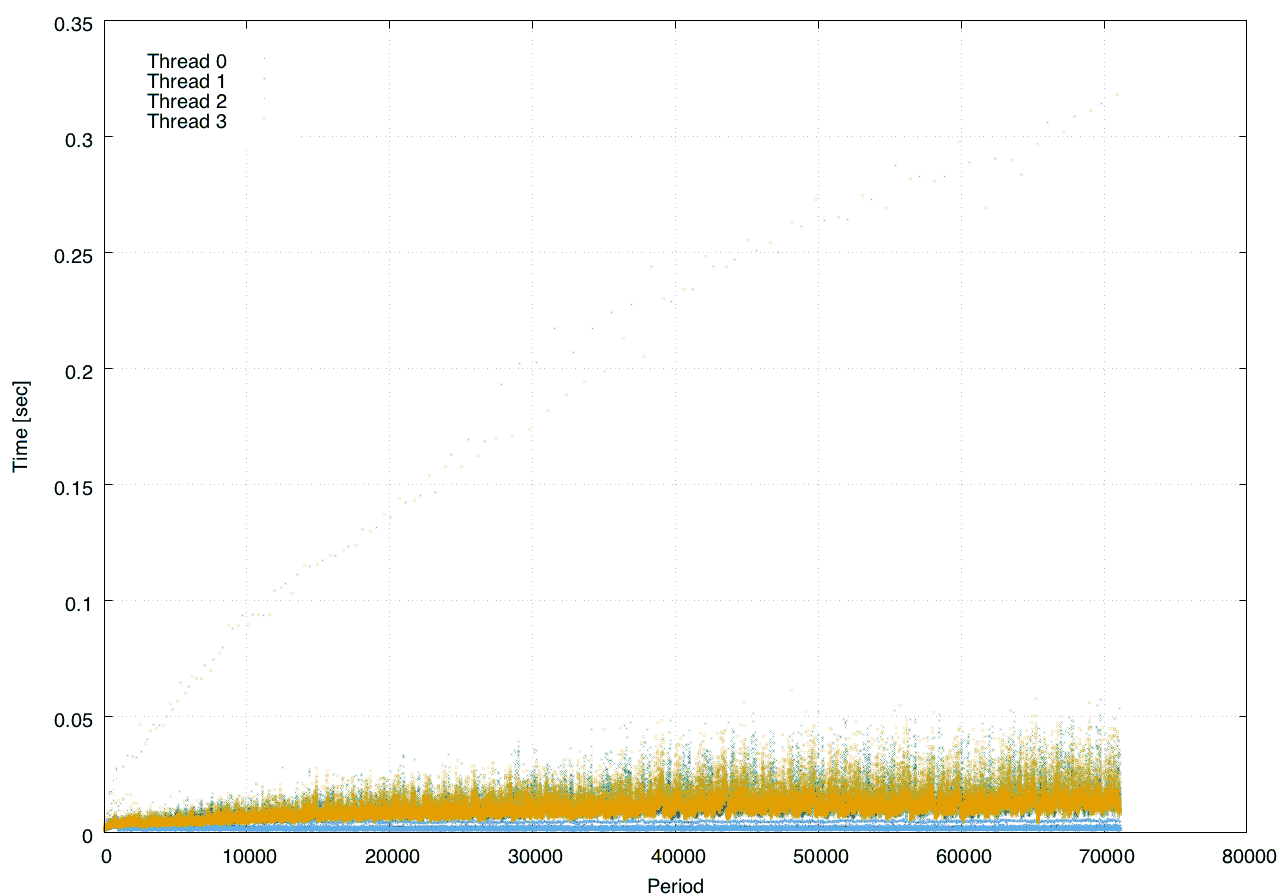Image resolution: width=1280 pixels, height=896 pixels.
Task: Click the 50000 x-axis tick label
Action: (x=819, y=856)
